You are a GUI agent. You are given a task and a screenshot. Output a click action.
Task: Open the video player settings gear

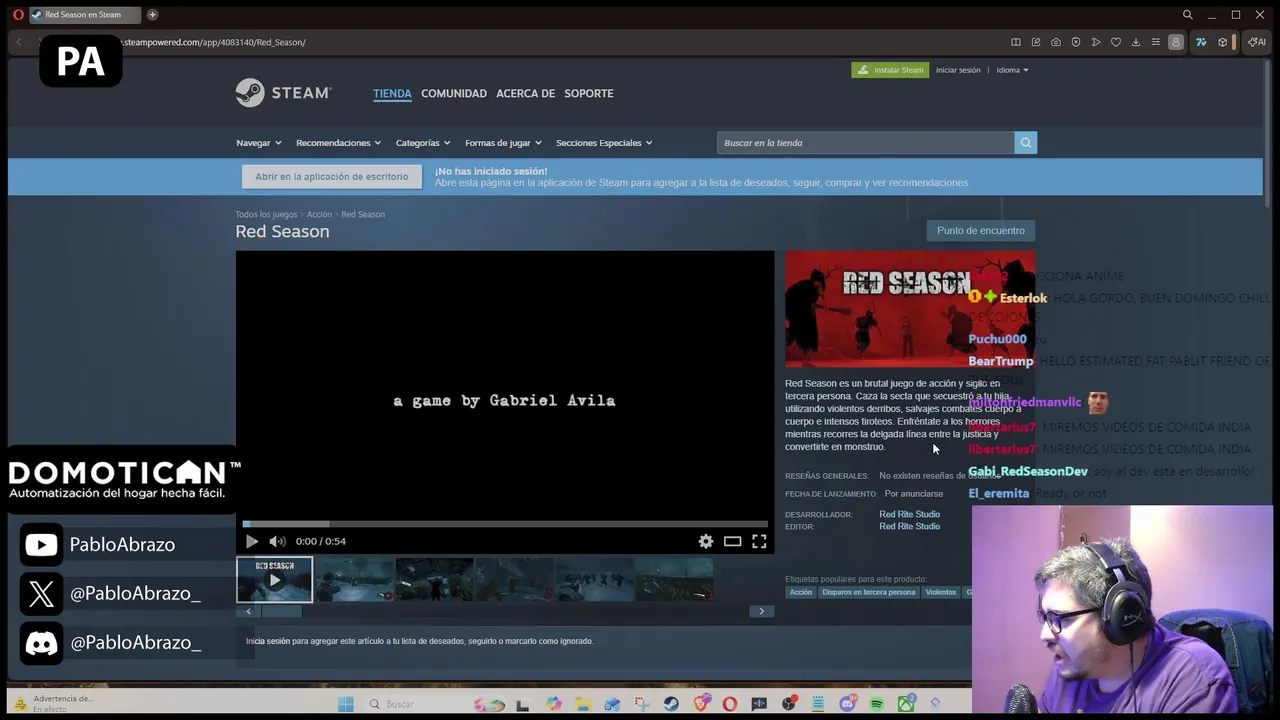706,541
